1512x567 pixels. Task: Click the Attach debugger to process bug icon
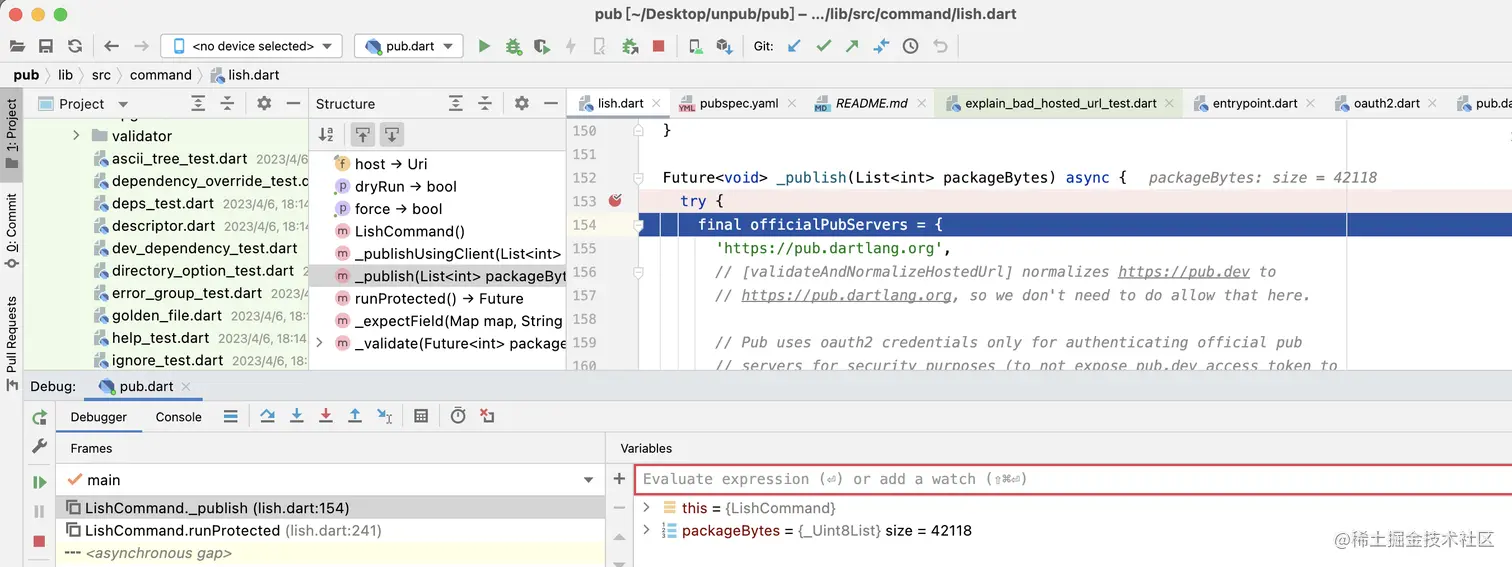630,46
